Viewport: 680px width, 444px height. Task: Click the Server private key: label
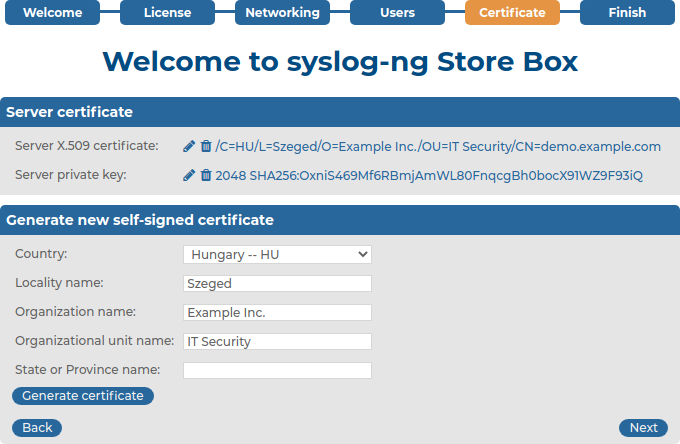71,175
